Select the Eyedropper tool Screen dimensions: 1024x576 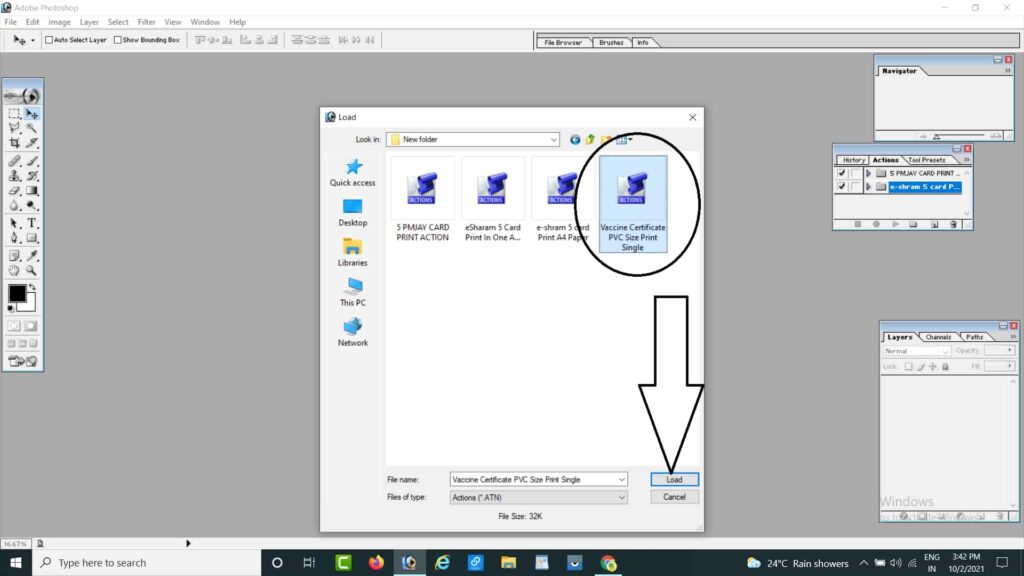pyautogui.click(x=31, y=255)
